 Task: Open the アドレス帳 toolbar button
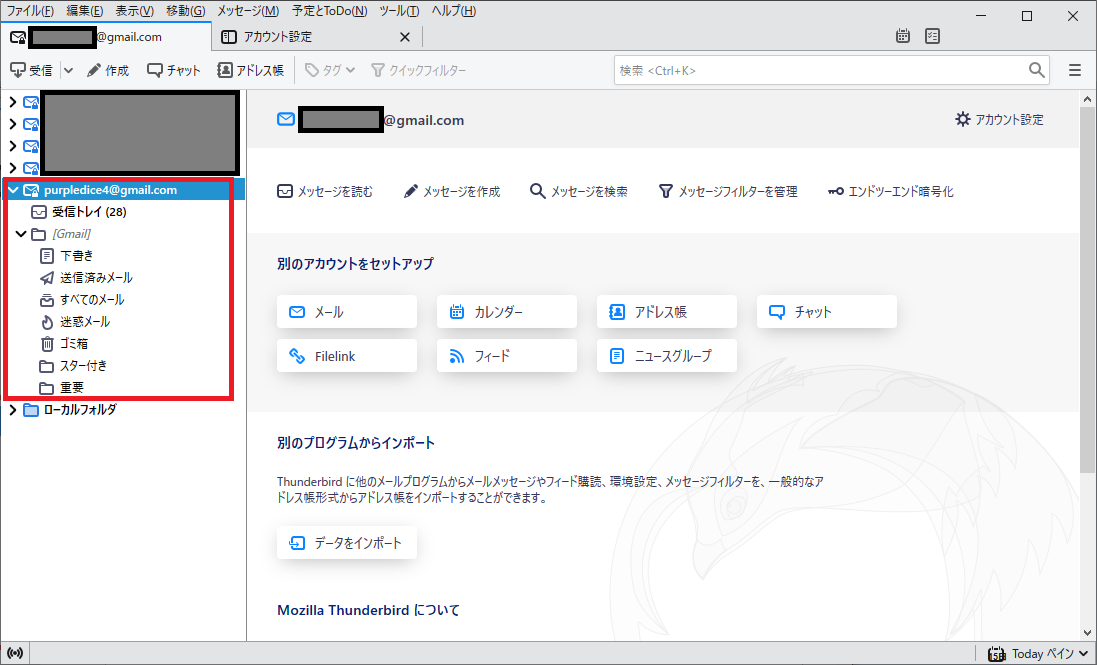[x=250, y=70]
